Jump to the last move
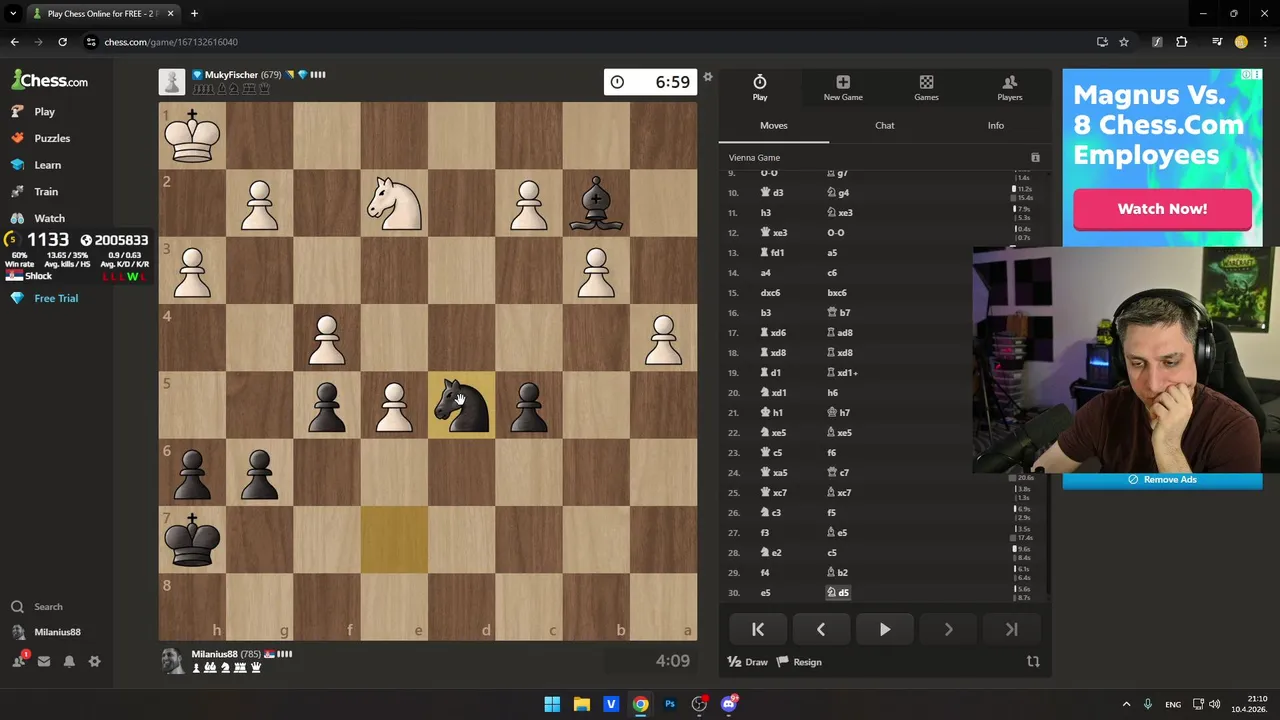This screenshot has height=720, width=1280. click(1011, 629)
